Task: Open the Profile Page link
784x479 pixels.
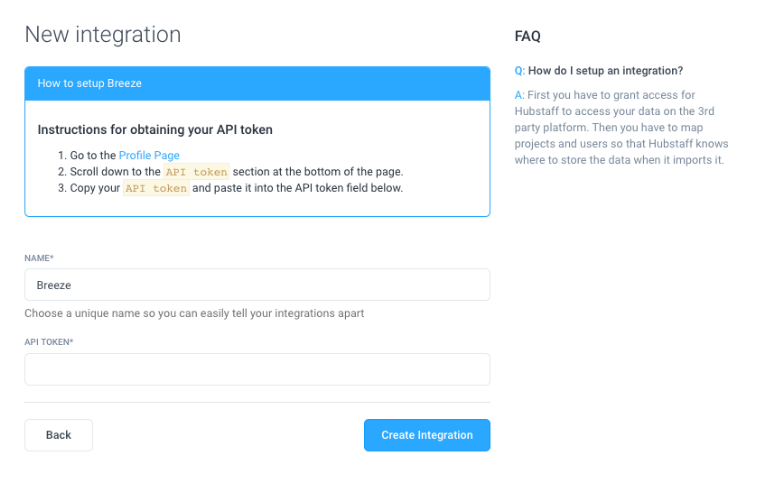Action: (149, 155)
